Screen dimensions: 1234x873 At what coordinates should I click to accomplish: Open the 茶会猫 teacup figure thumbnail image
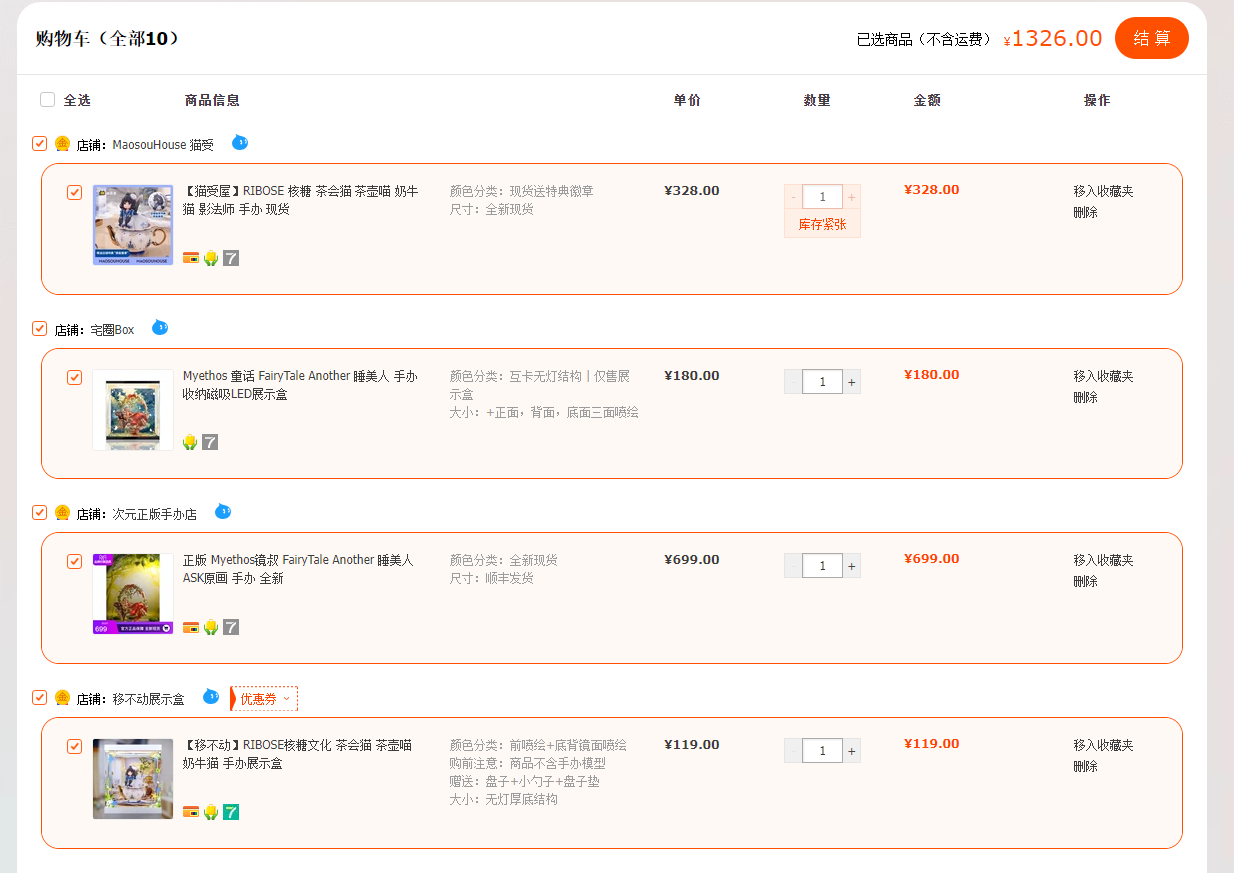tap(133, 225)
